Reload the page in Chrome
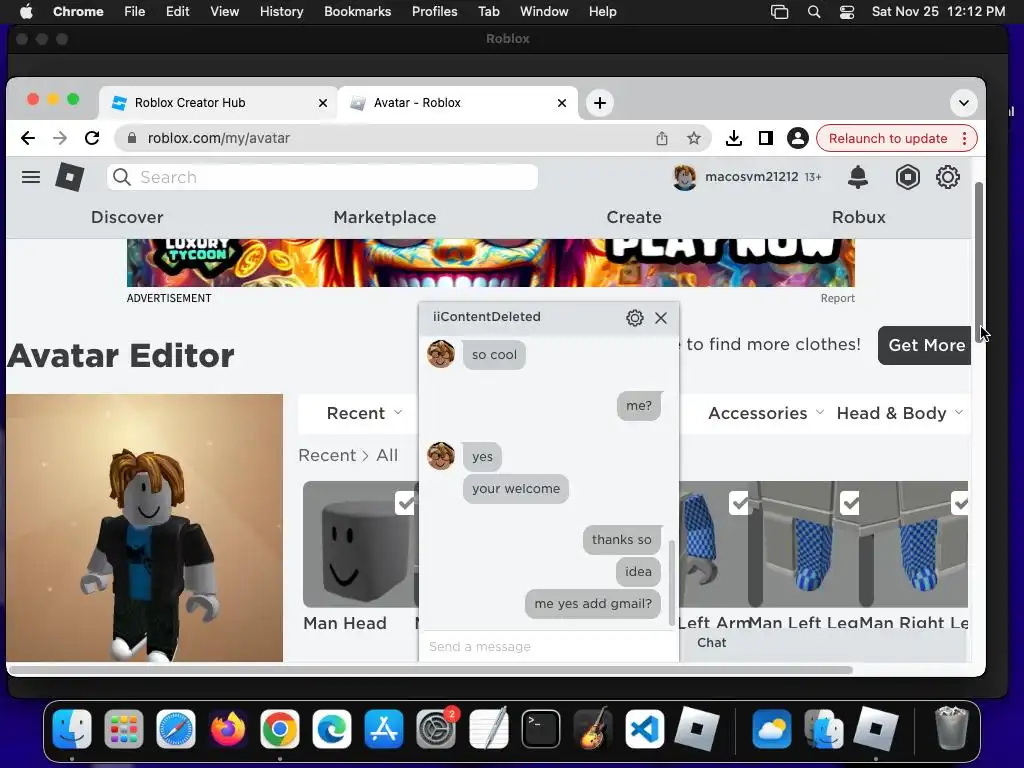This screenshot has width=1024, height=768. [92, 138]
